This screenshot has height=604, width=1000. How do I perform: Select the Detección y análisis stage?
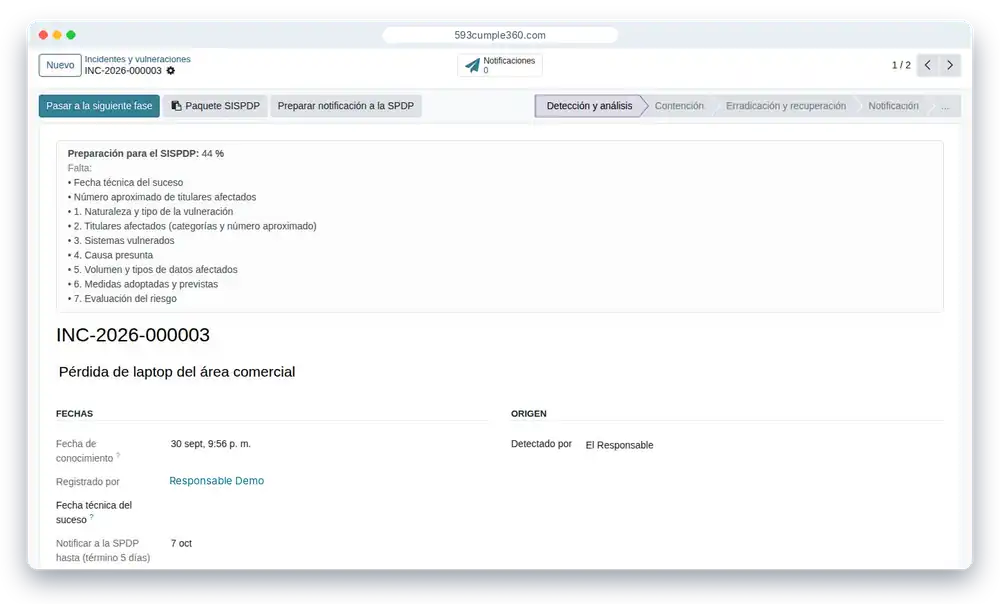coord(589,106)
